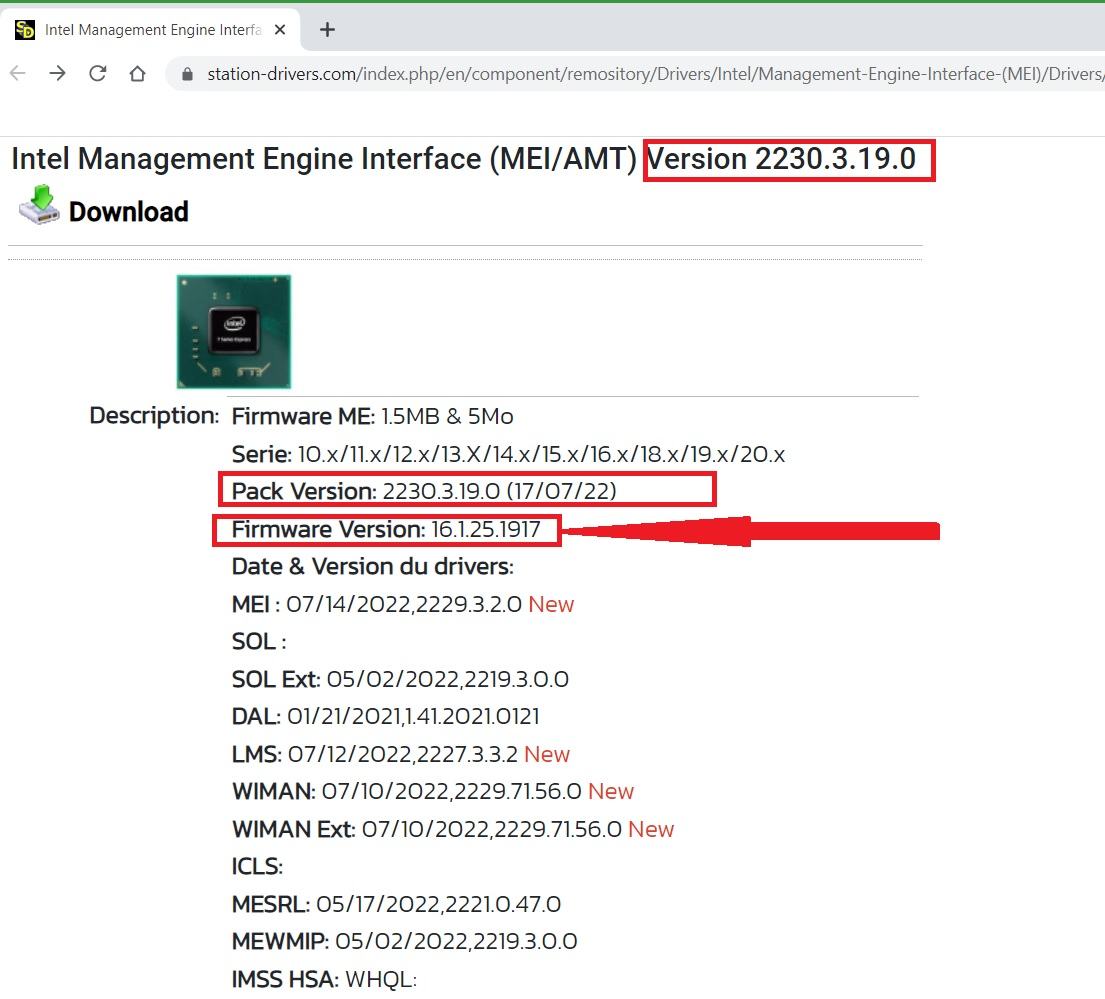
Task: Reload the page with the refresh icon
Action: (97, 73)
